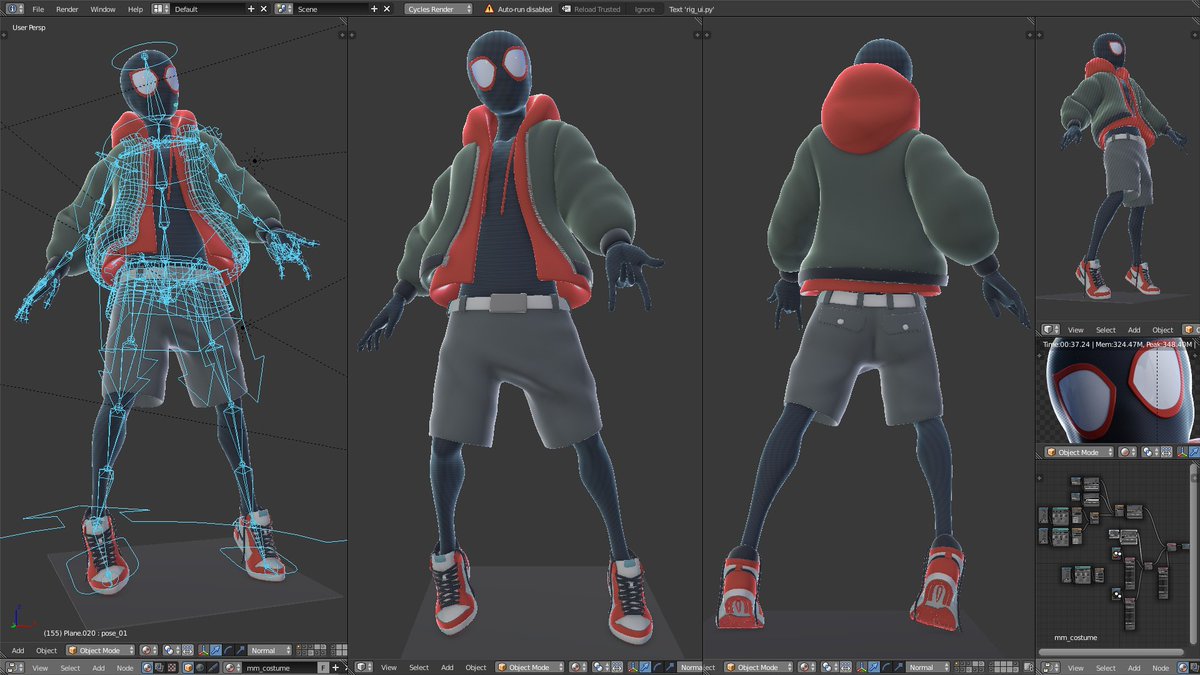
Task: Click the Scene name field
Action: pyautogui.click(x=332, y=9)
